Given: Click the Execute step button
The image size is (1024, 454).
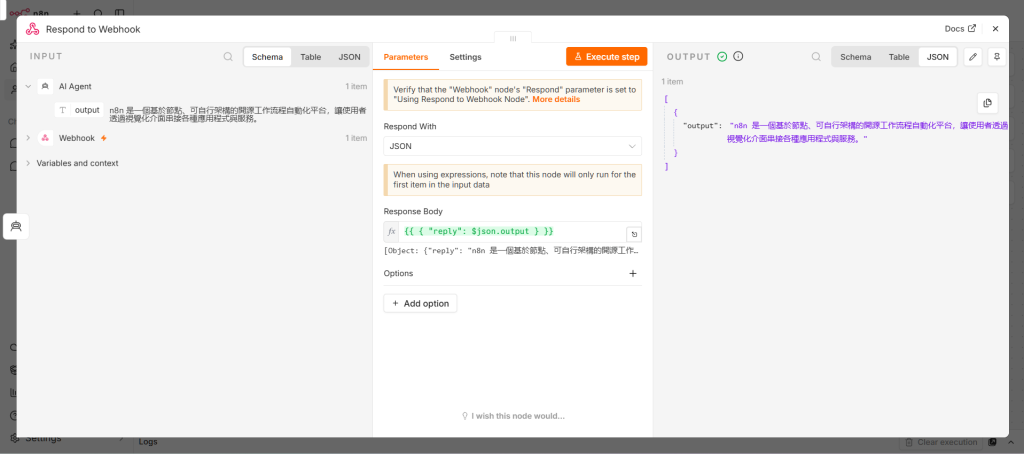Looking at the screenshot, I should coord(606,57).
